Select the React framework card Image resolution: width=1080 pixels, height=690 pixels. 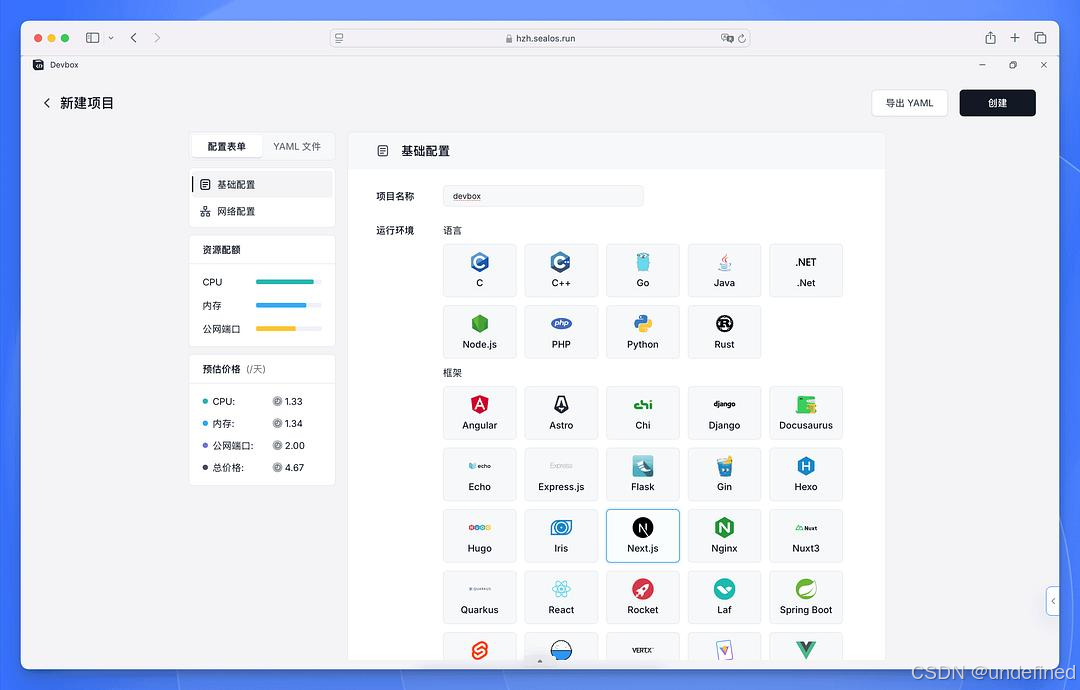coord(561,597)
